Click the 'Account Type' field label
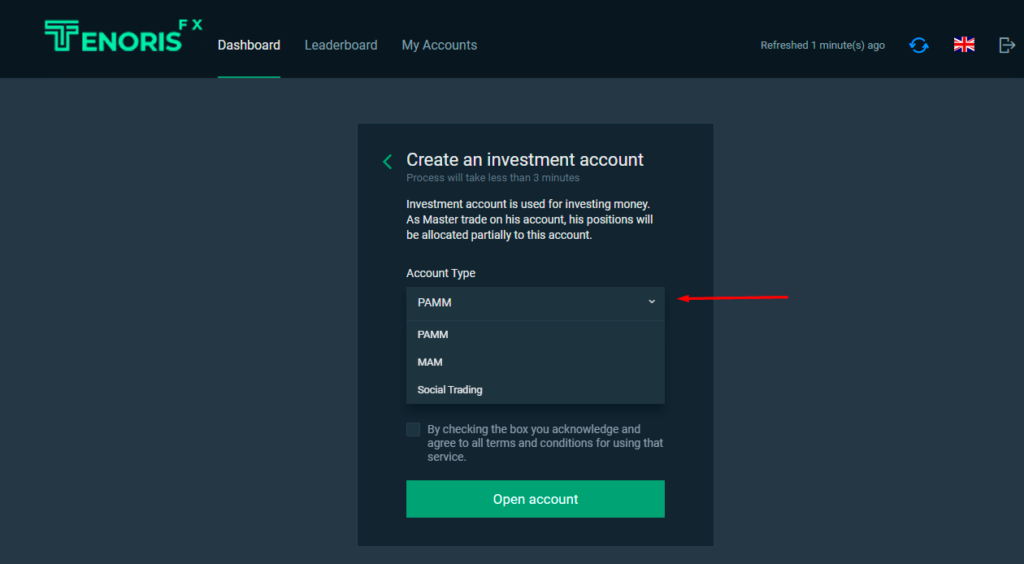 (441, 273)
